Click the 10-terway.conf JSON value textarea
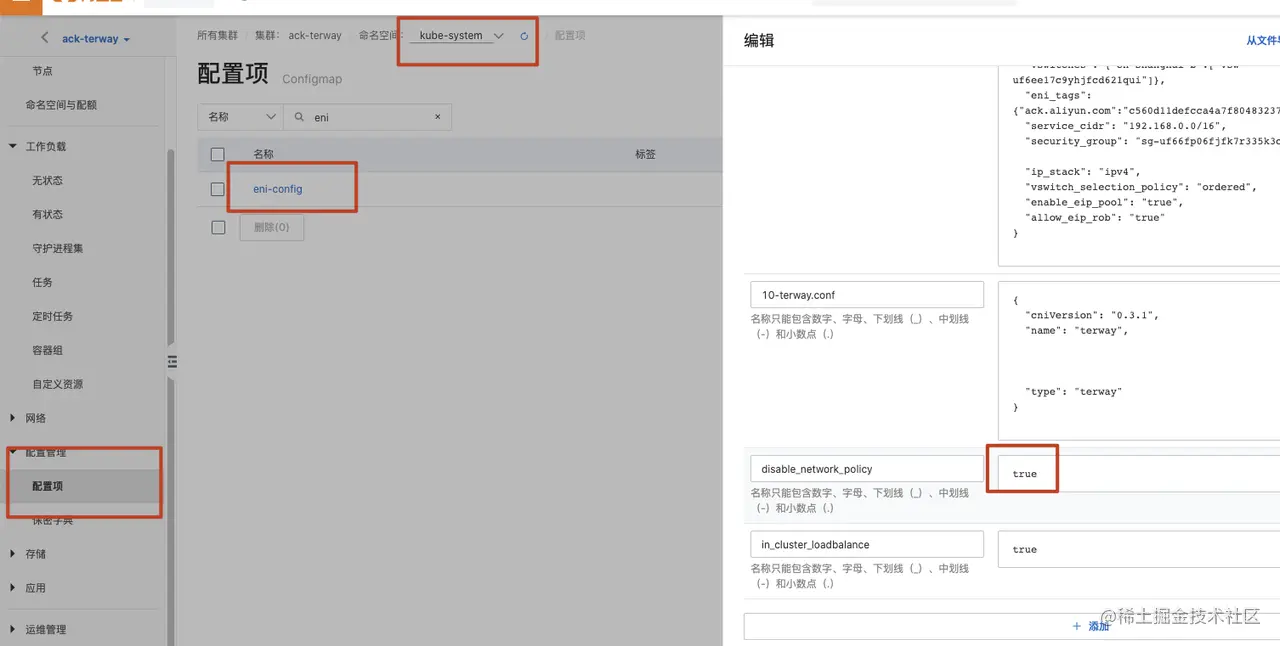This screenshot has height=646, width=1280. tap(1139, 360)
